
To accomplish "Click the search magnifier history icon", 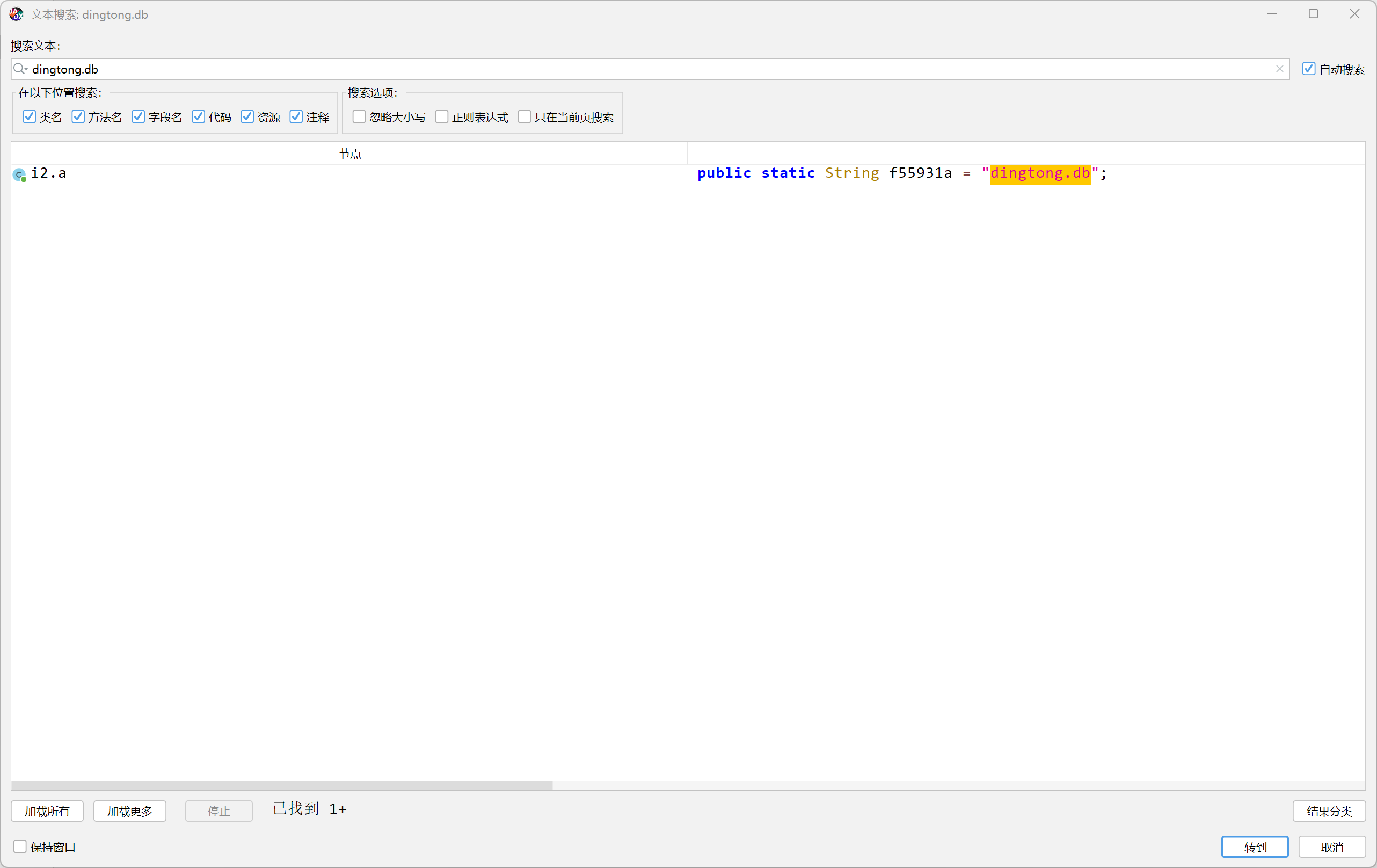I will [20, 69].
